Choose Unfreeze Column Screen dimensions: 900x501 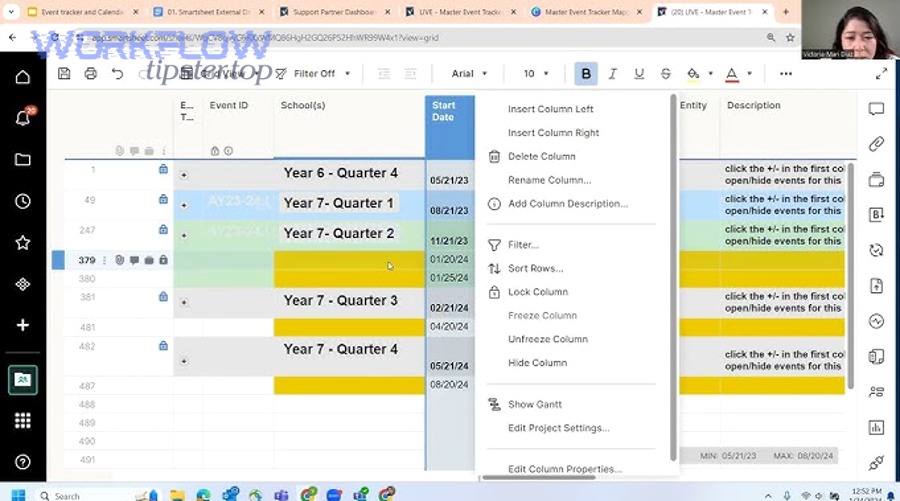click(x=548, y=339)
